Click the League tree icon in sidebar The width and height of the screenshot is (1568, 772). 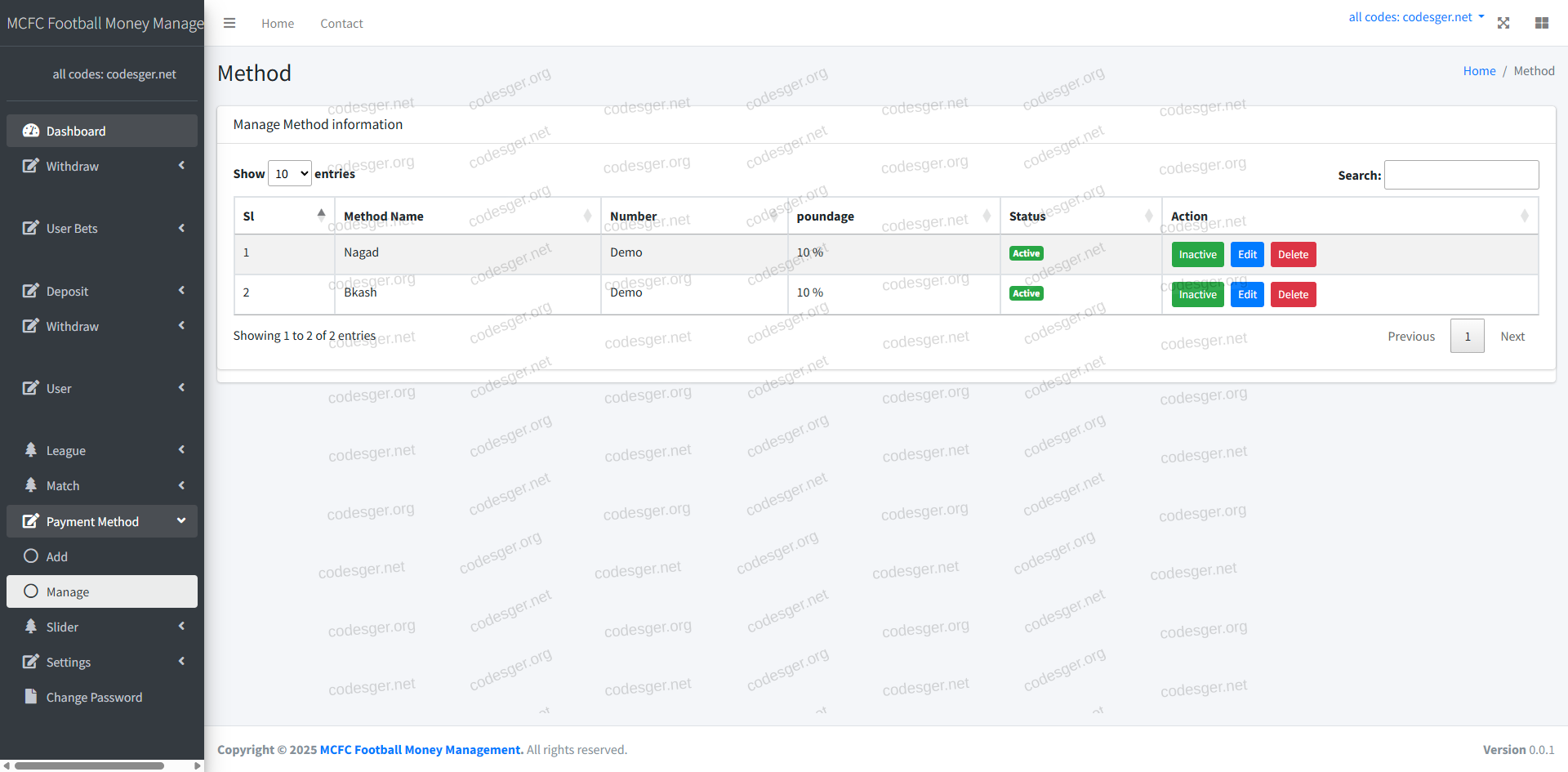tap(31, 450)
